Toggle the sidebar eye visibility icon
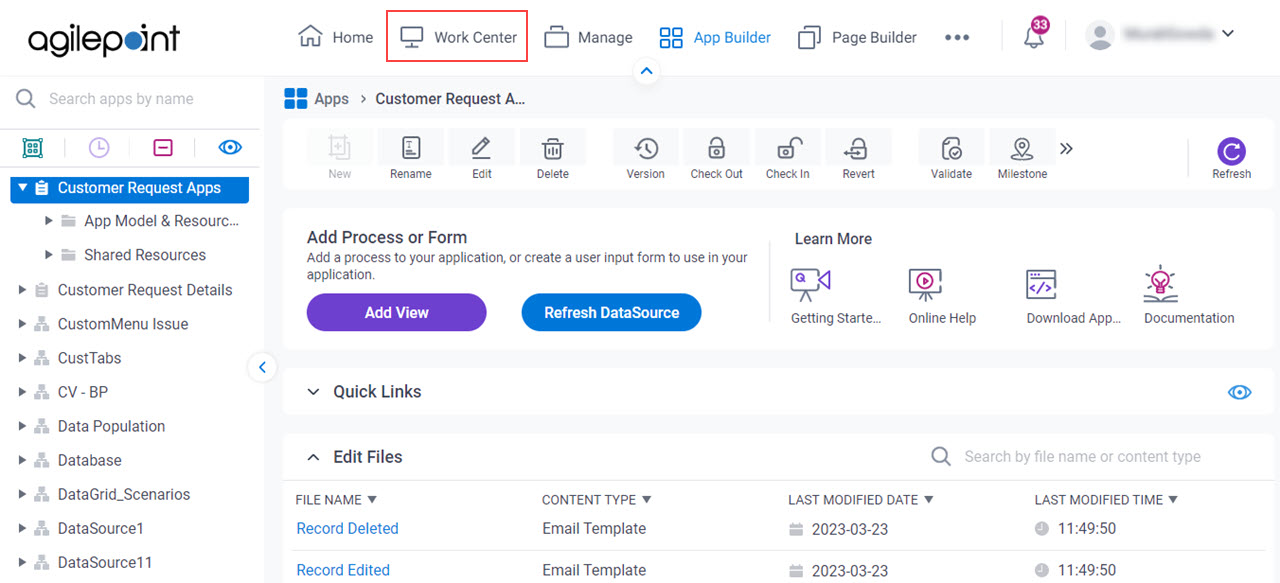Image resolution: width=1280 pixels, height=583 pixels. click(x=231, y=147)
